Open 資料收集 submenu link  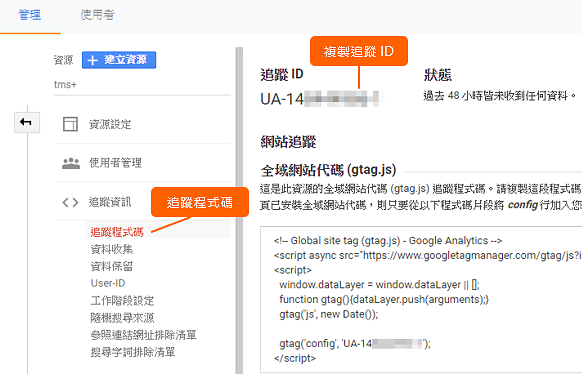(x=112, y=249)
